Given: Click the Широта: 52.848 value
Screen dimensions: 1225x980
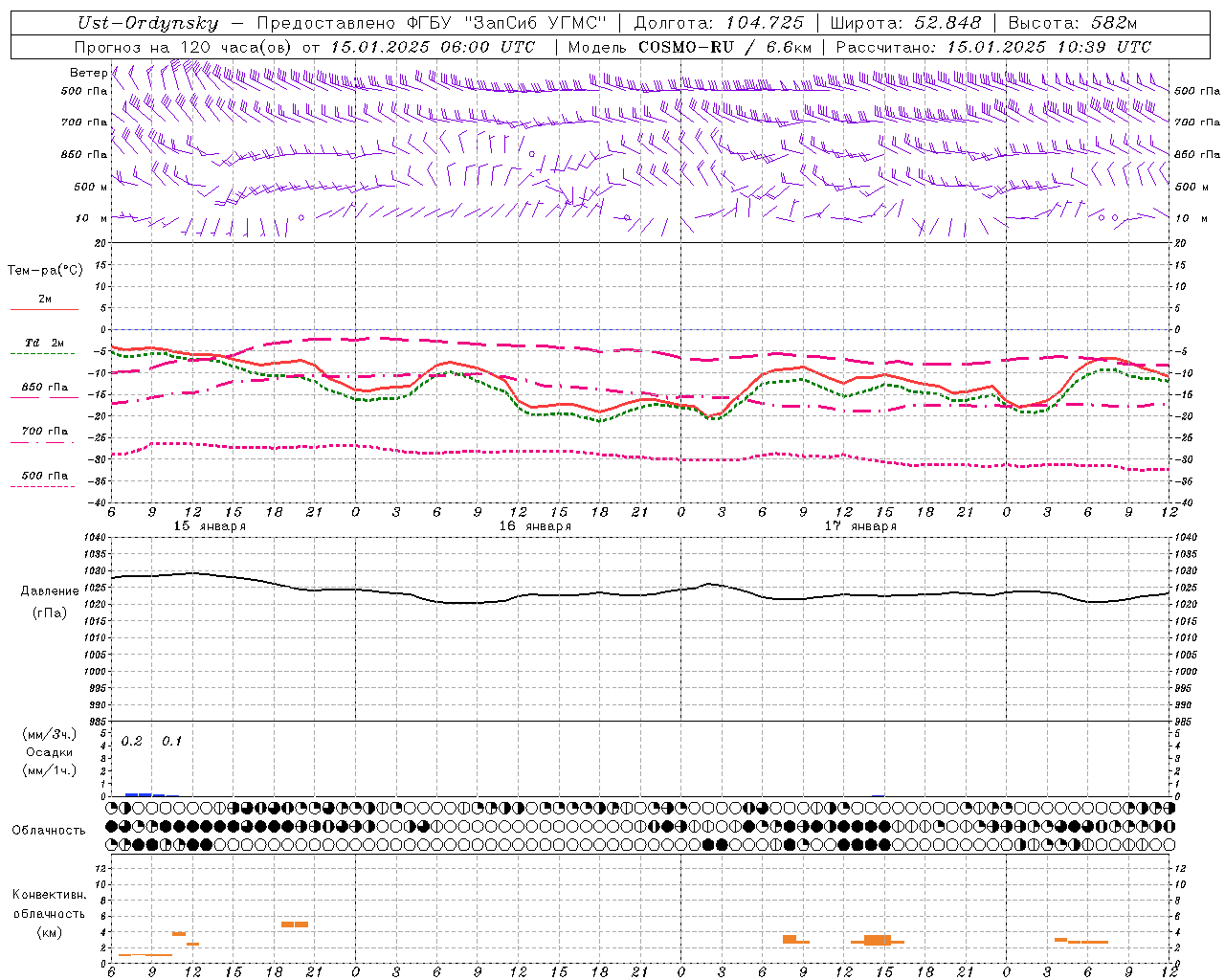Looking at the screenshot, I should [x=905, y=24].
